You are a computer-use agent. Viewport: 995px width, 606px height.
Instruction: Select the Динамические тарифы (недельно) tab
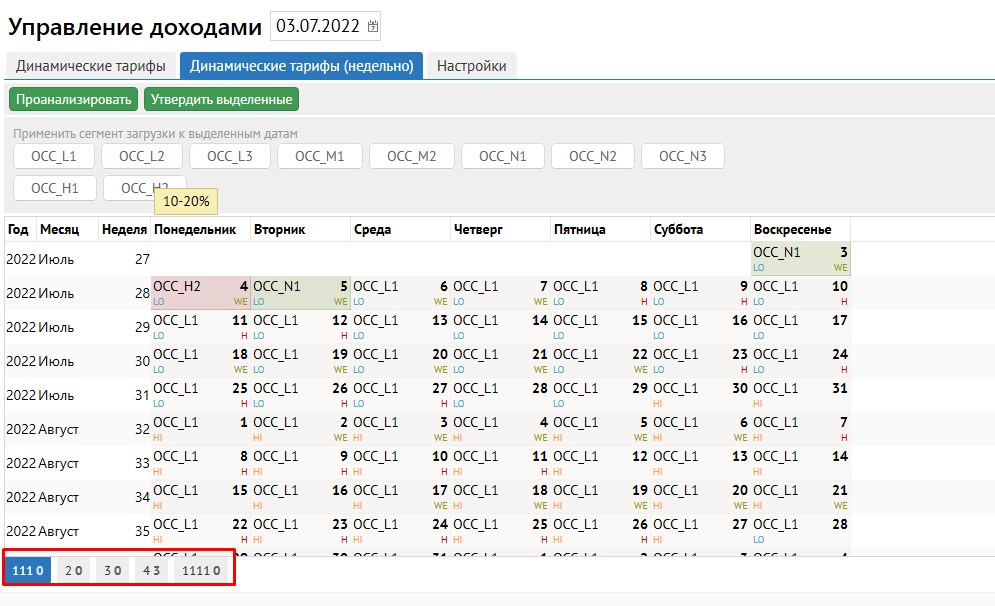(x=301, y=66)
